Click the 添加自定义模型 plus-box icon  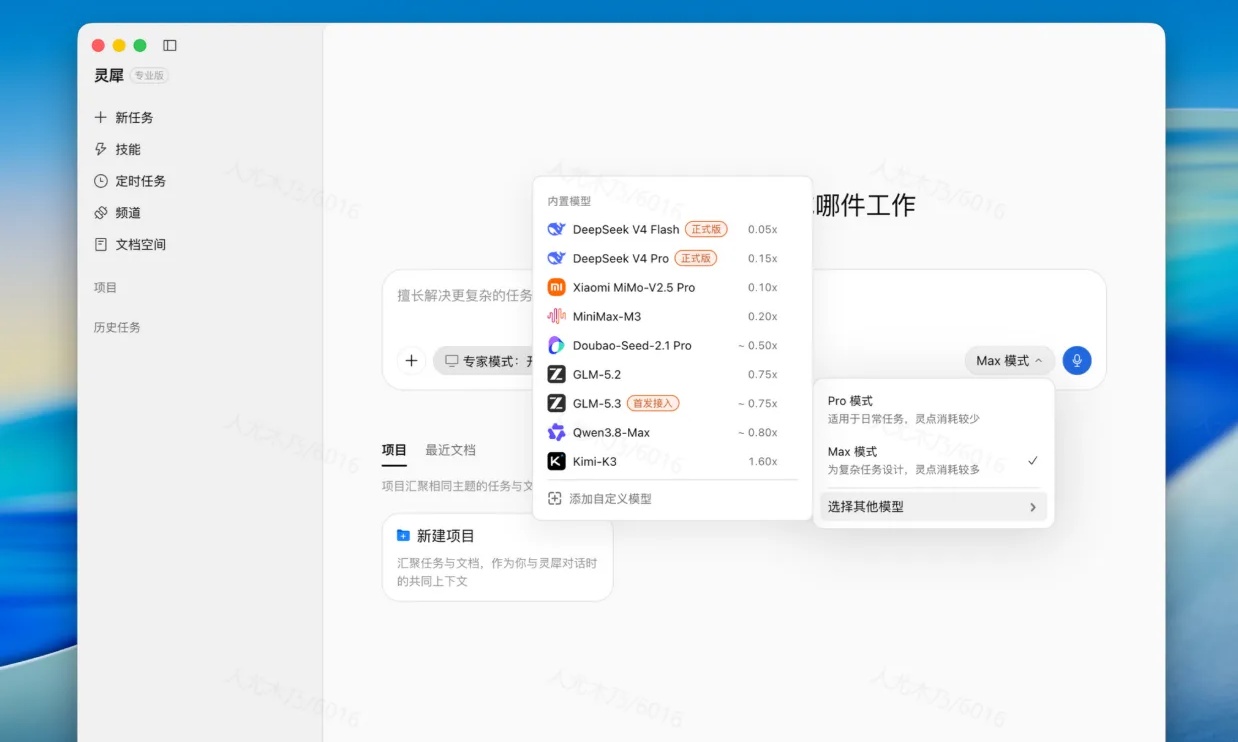(555, 498)
